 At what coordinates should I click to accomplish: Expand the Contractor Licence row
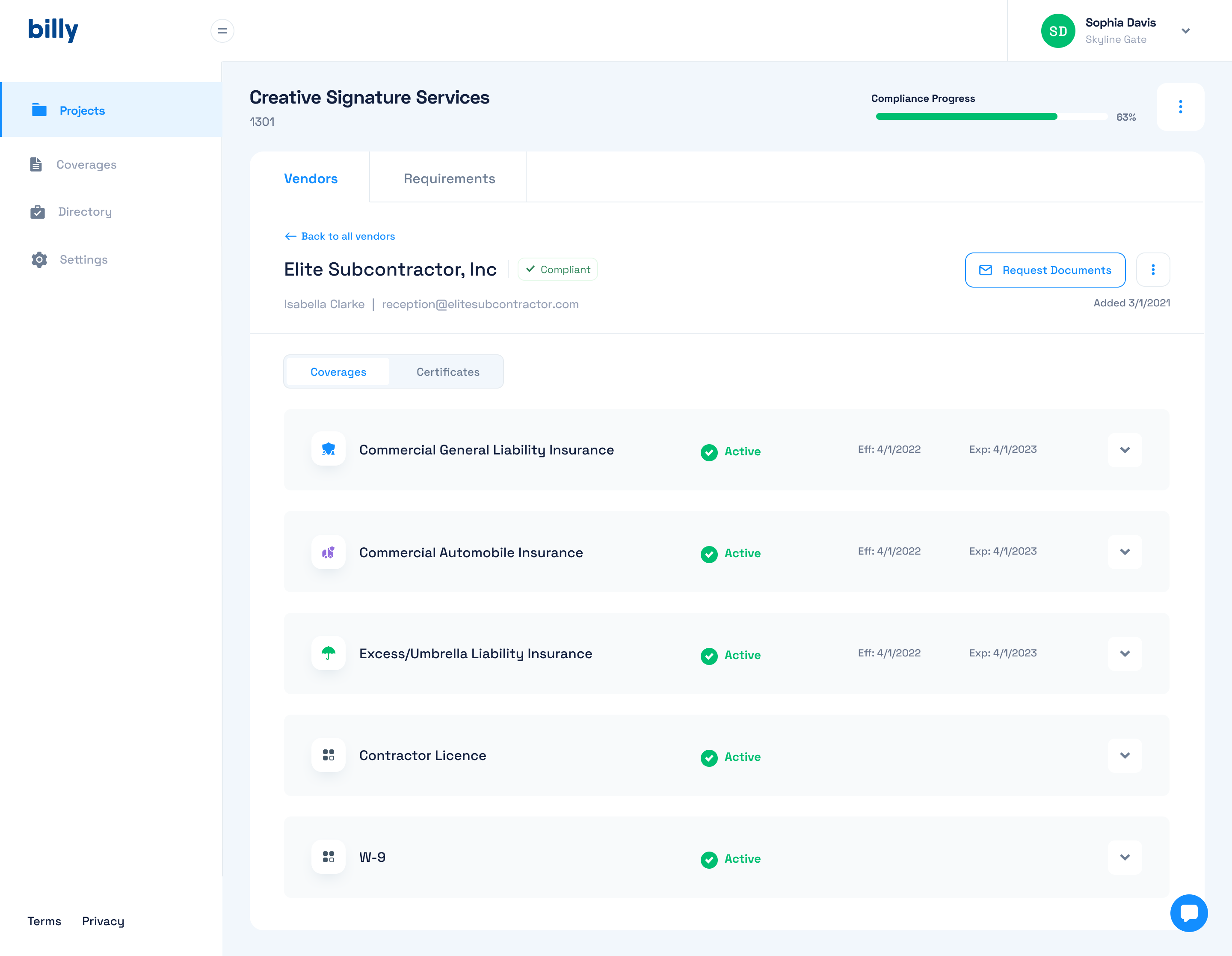pos(1124,755)
